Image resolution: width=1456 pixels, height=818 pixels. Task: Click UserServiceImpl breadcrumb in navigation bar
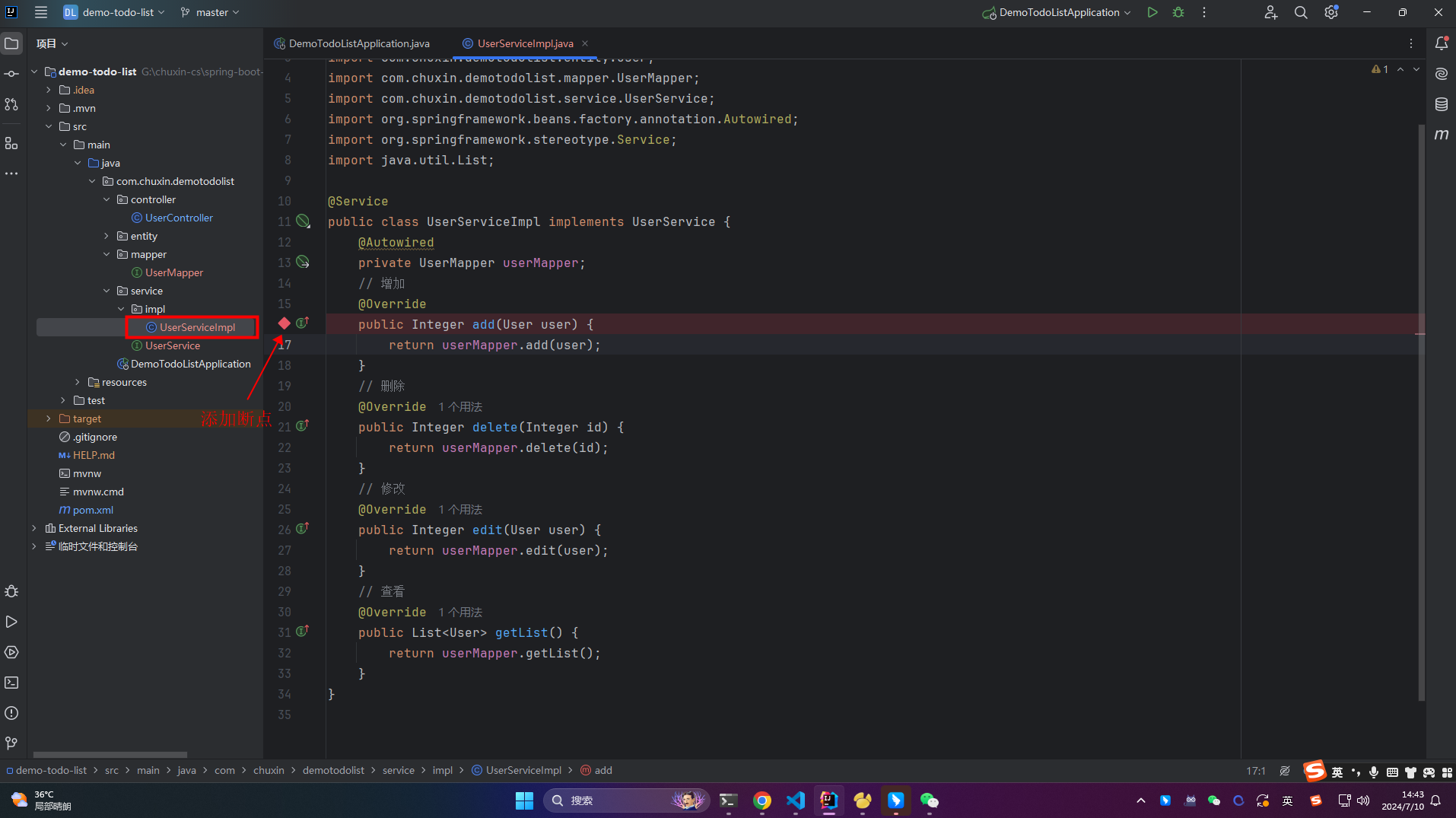tap(517, 771)
